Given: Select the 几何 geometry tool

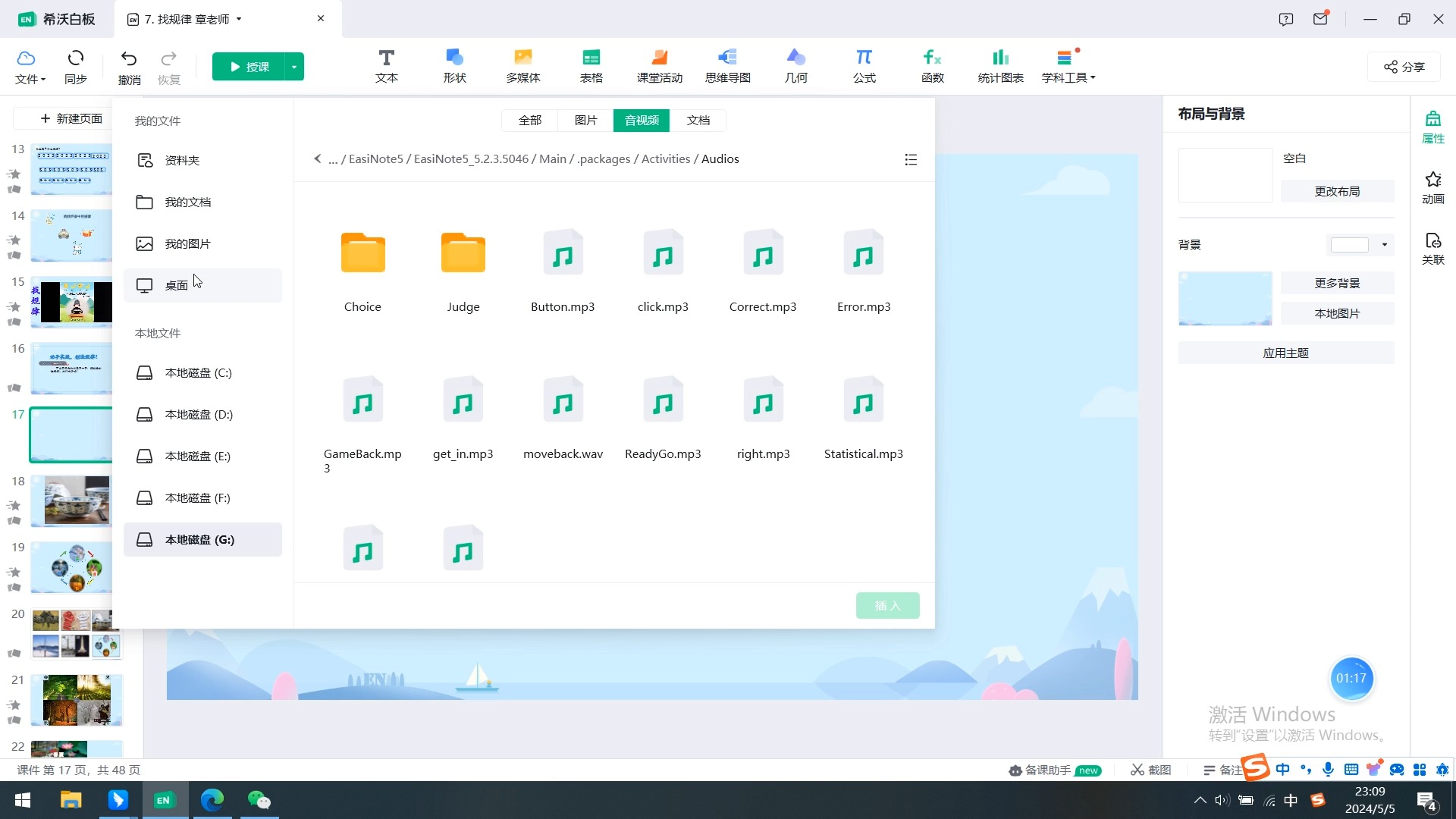Looking at the screenshot, I should point(795,66).
